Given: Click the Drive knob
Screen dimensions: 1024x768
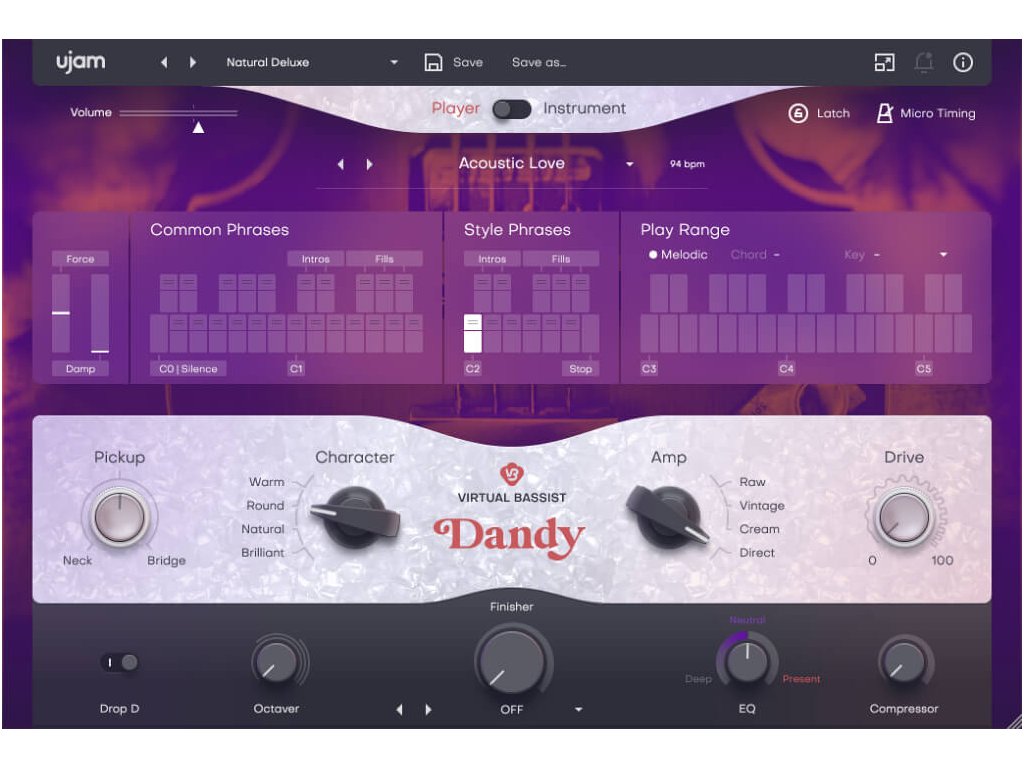Looking at the screenshot, I should (x=904, y=517).
